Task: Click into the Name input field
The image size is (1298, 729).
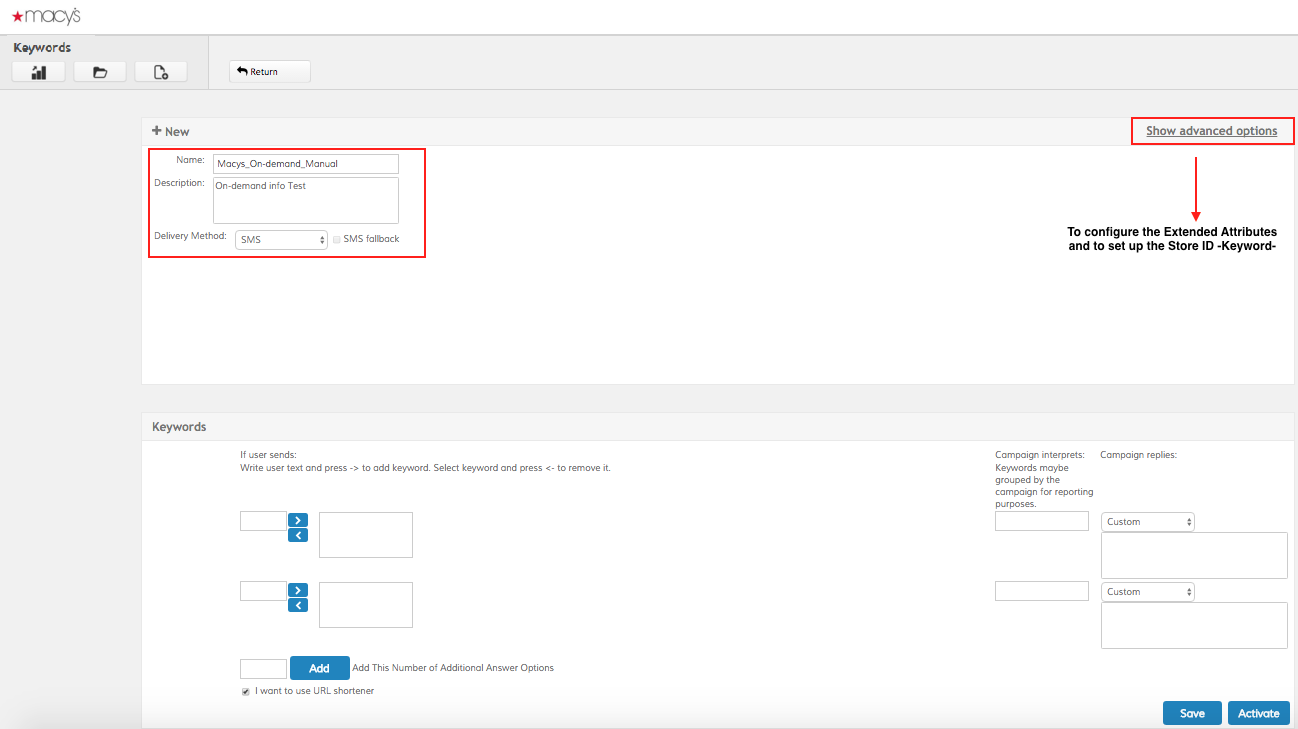Action: tap(305, 164)
